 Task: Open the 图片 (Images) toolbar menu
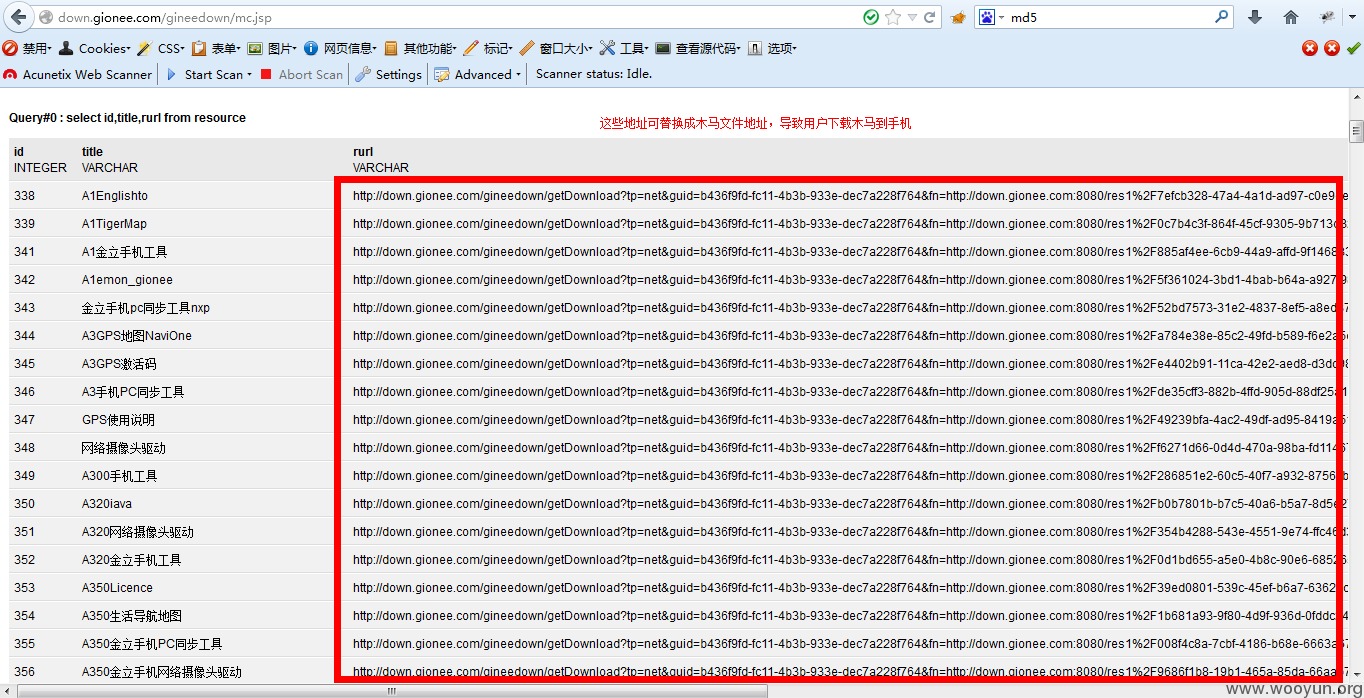tap(273, 48)
